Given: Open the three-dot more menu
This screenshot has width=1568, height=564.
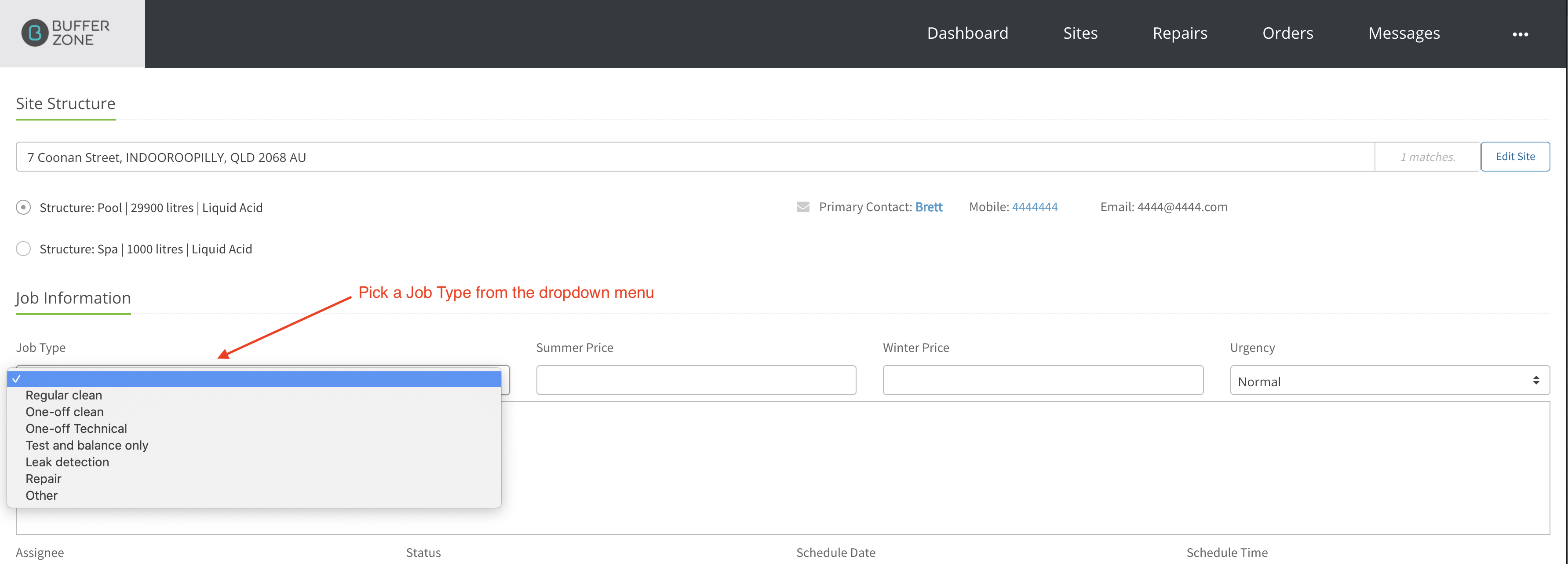Looking at the screenshot, I should (x=1520, y=34).
